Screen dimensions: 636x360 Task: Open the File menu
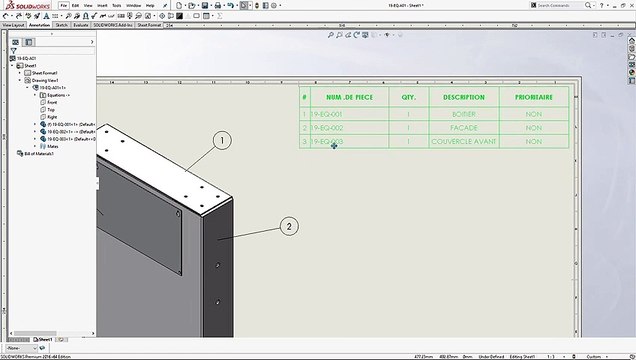(63, 6)
